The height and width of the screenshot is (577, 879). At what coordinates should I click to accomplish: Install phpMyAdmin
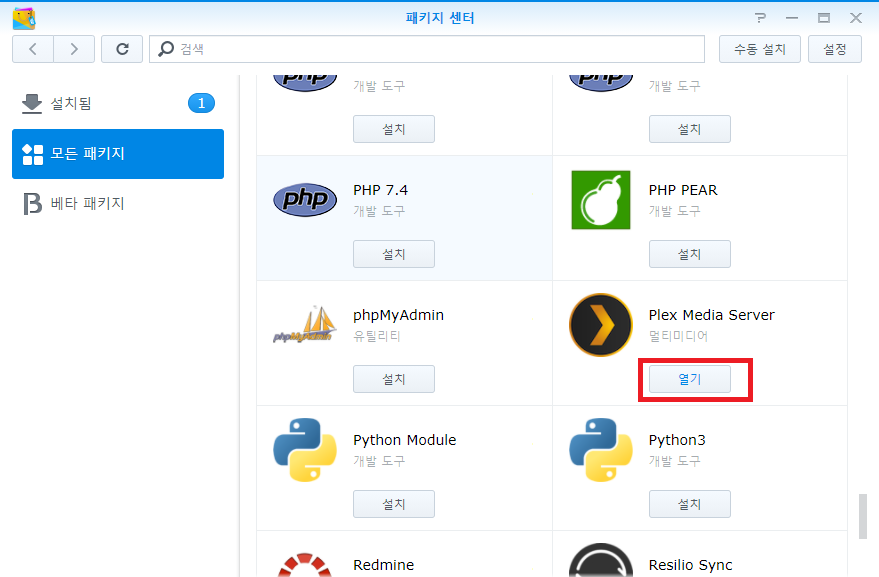point(394,379)
